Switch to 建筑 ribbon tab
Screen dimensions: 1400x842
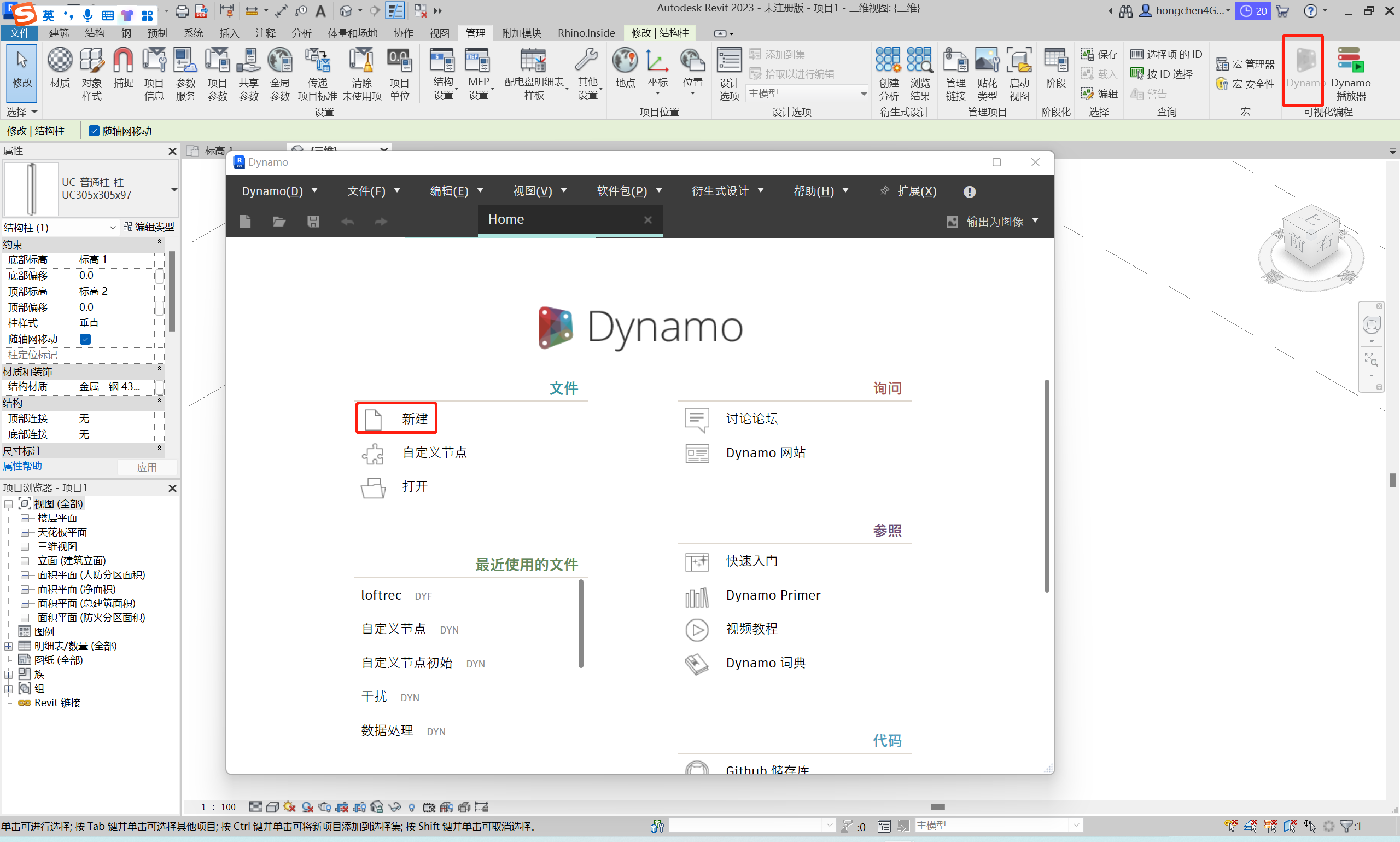point(59,33)
